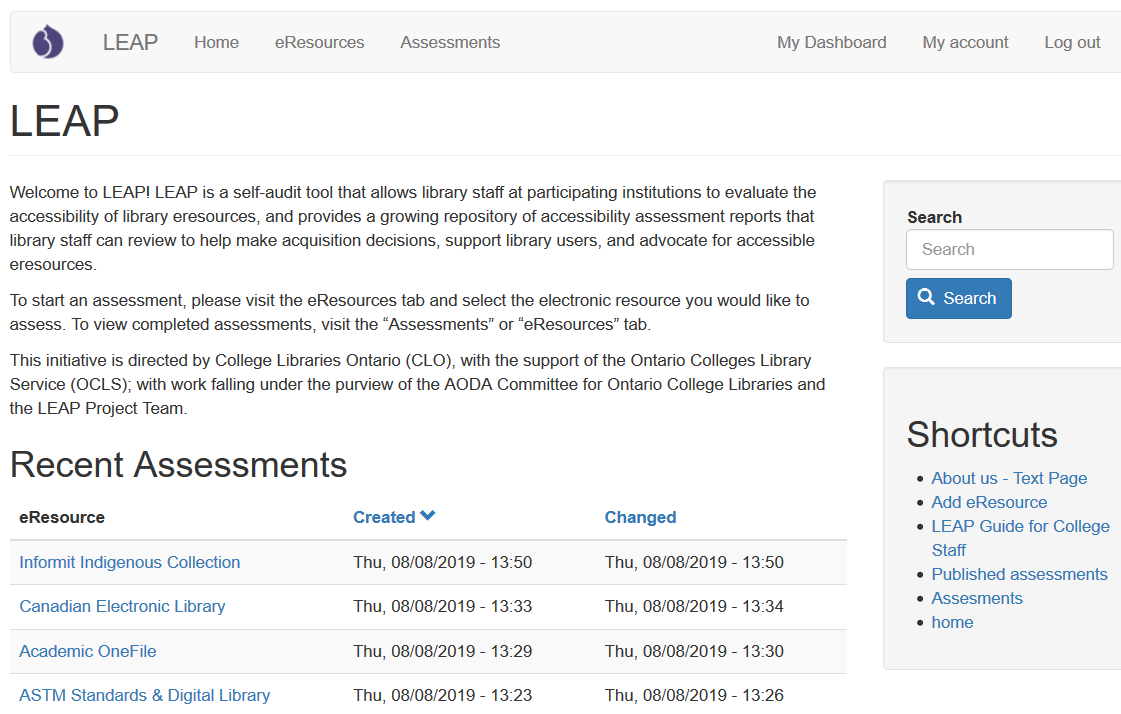Image resolution: width=1121 pixels, height=714 pixels.
Task: Log out of LEAP
Action: [1072, 42]
